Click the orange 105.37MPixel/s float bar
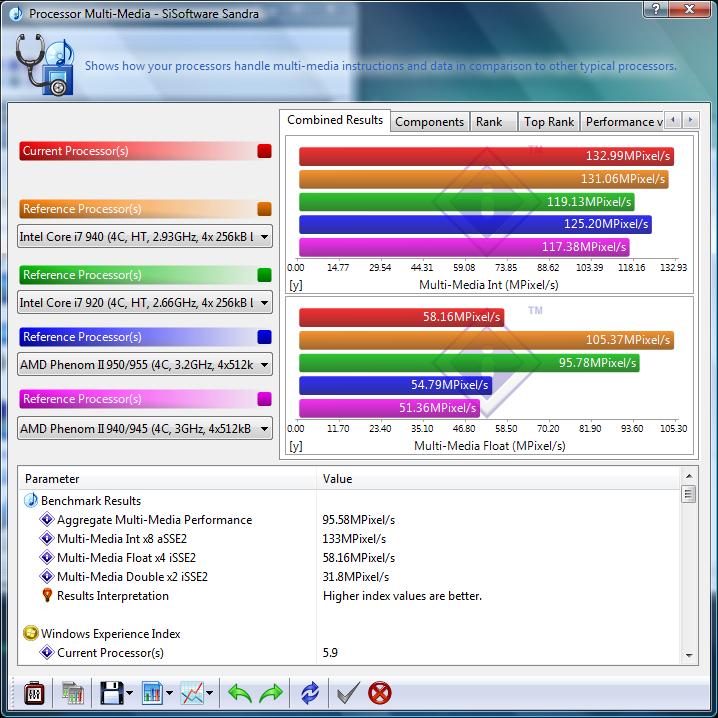 tap(486, 340)
